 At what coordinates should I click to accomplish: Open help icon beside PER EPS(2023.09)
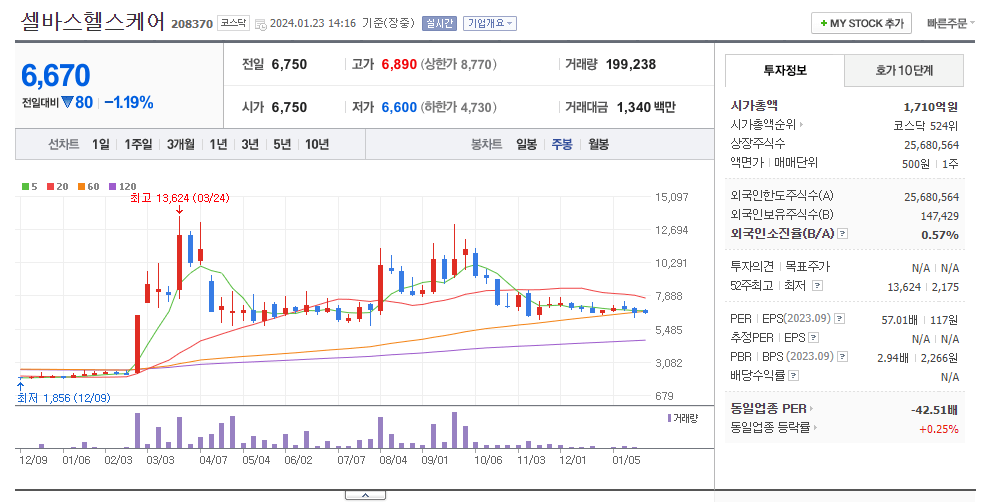(840, 319)
